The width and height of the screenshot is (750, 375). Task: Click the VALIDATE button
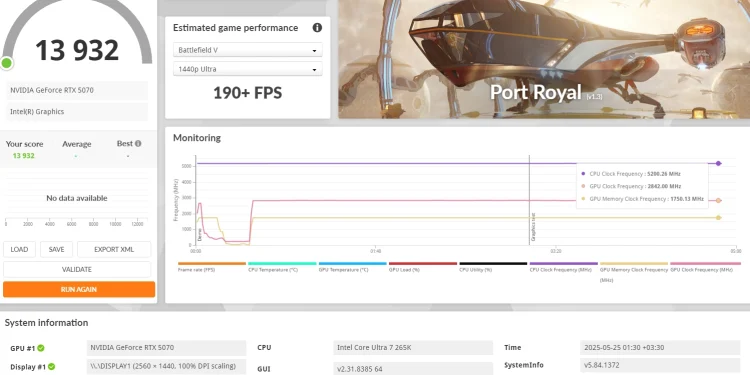(x=77, y=269)
